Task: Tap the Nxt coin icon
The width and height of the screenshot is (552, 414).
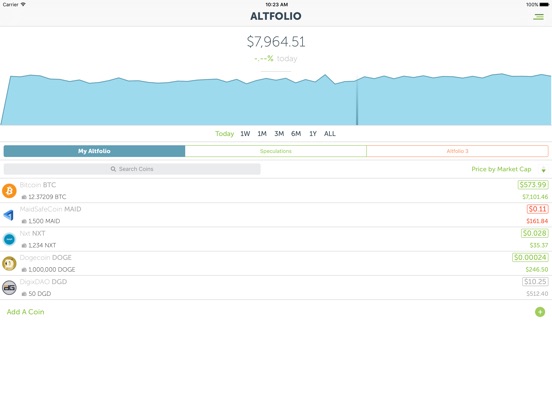Action: [9, 239]
